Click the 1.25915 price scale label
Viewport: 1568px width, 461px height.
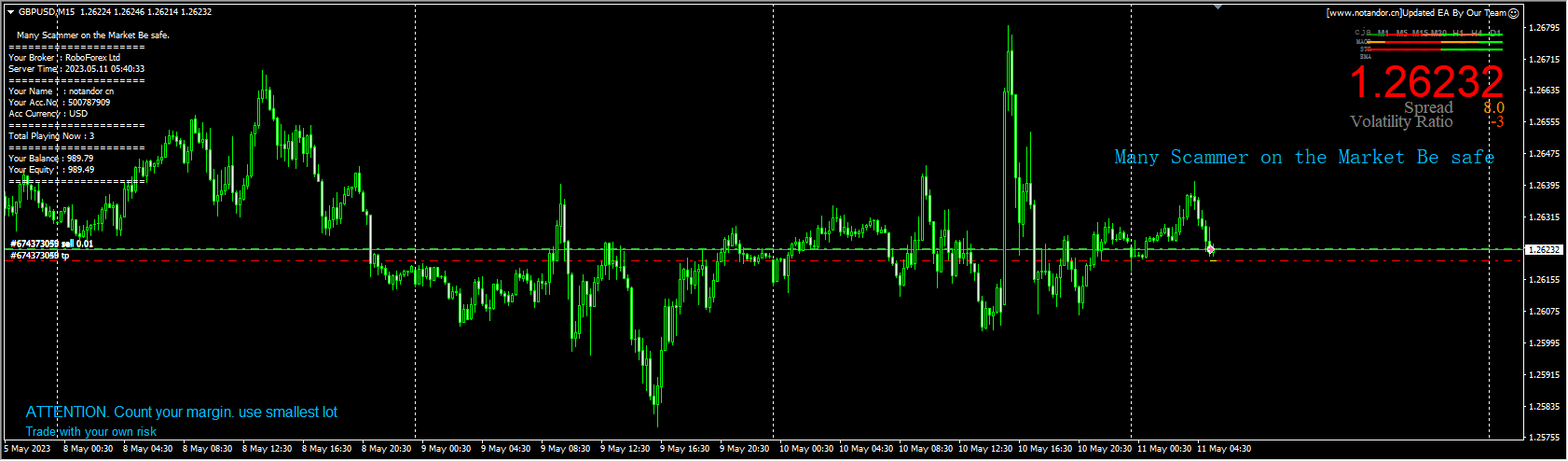click(1545, 375)
